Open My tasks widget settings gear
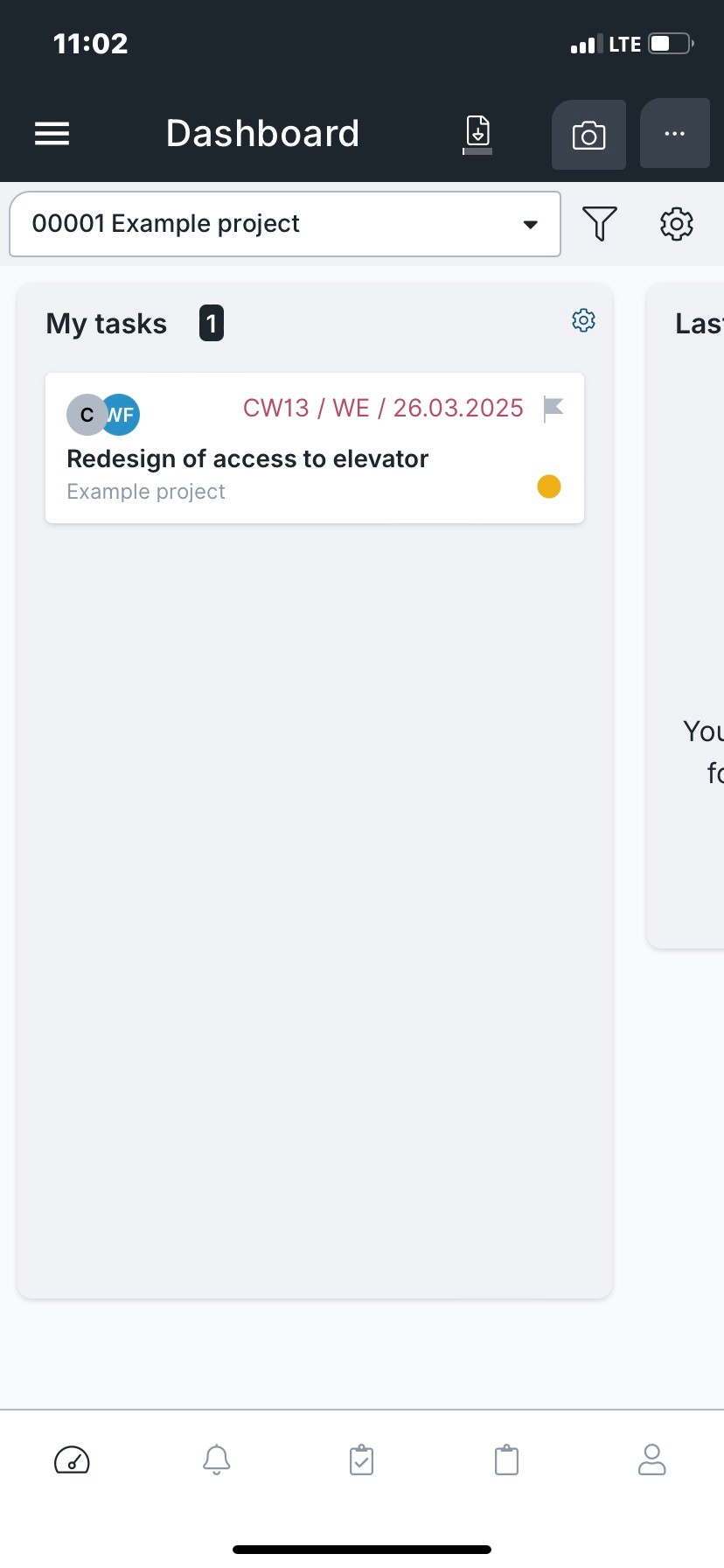 [584, 320]
